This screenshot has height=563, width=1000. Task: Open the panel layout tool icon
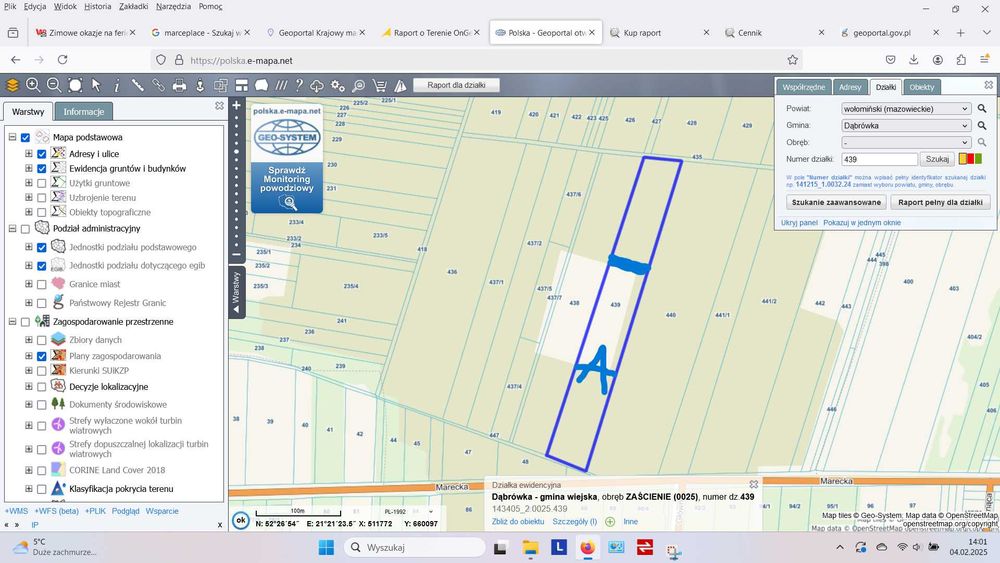[242, 85]
